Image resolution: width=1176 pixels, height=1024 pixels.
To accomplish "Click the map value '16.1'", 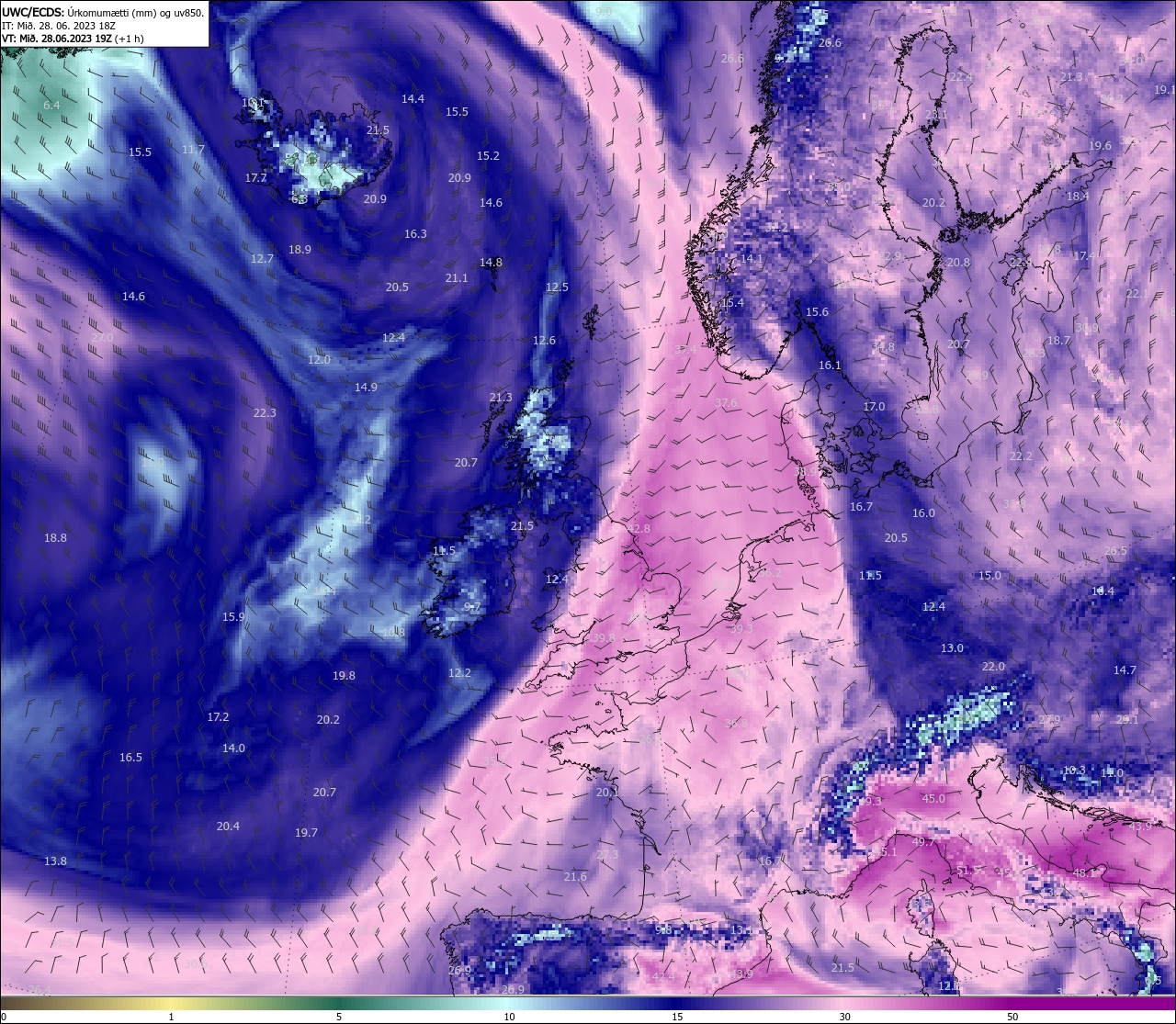I will click(x=830, y=366).
